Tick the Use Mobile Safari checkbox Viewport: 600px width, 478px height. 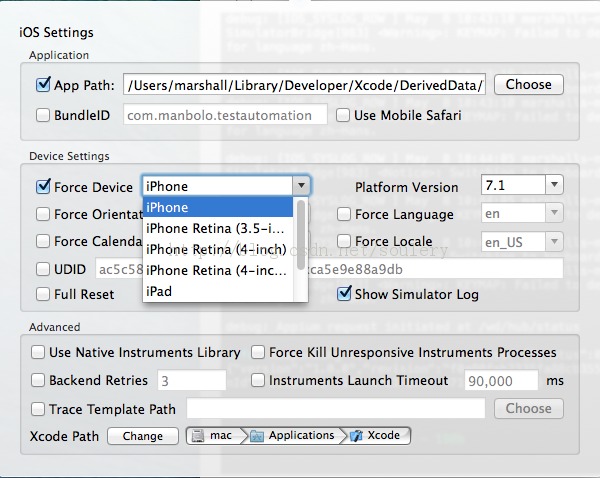[x=343, y=115]
